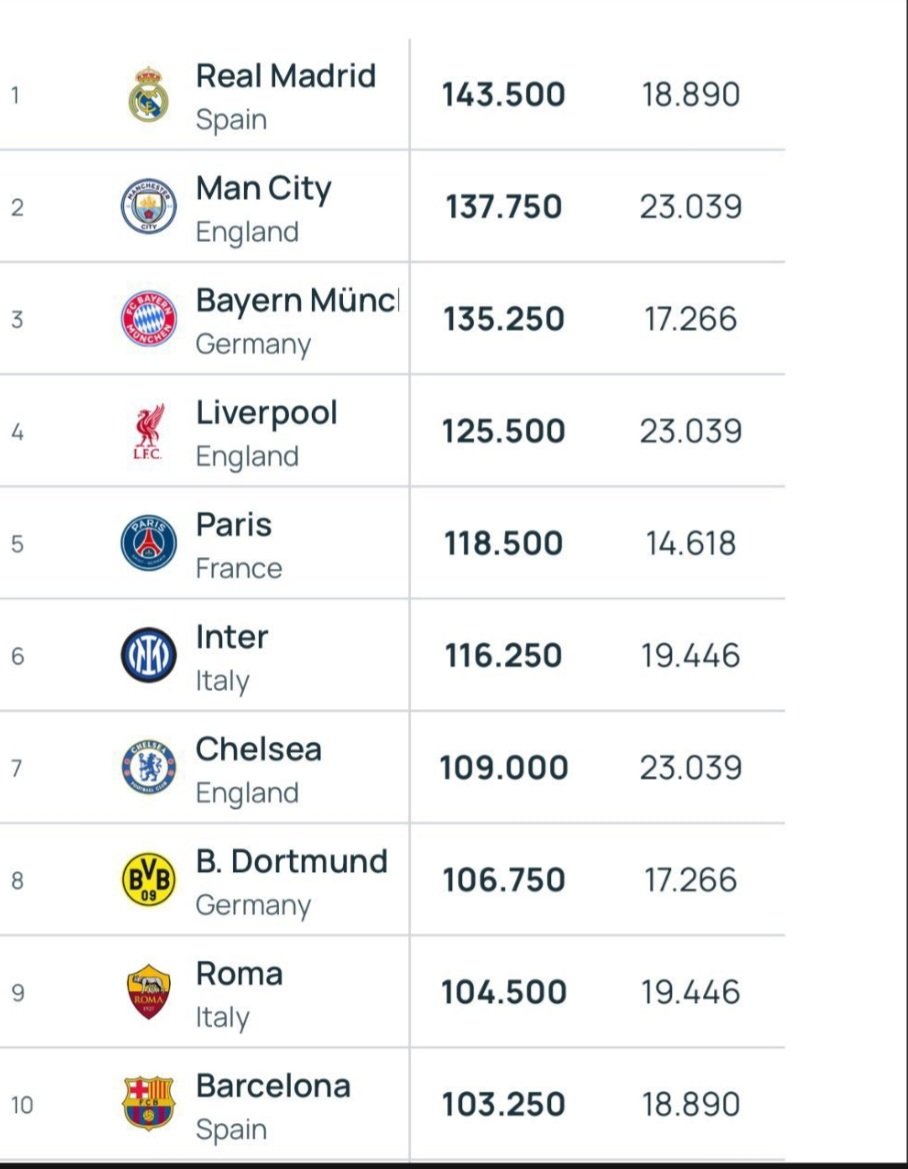This screenshot has height=1169, width=908.
Task: Click the Man City club badge
Action: 148,207
